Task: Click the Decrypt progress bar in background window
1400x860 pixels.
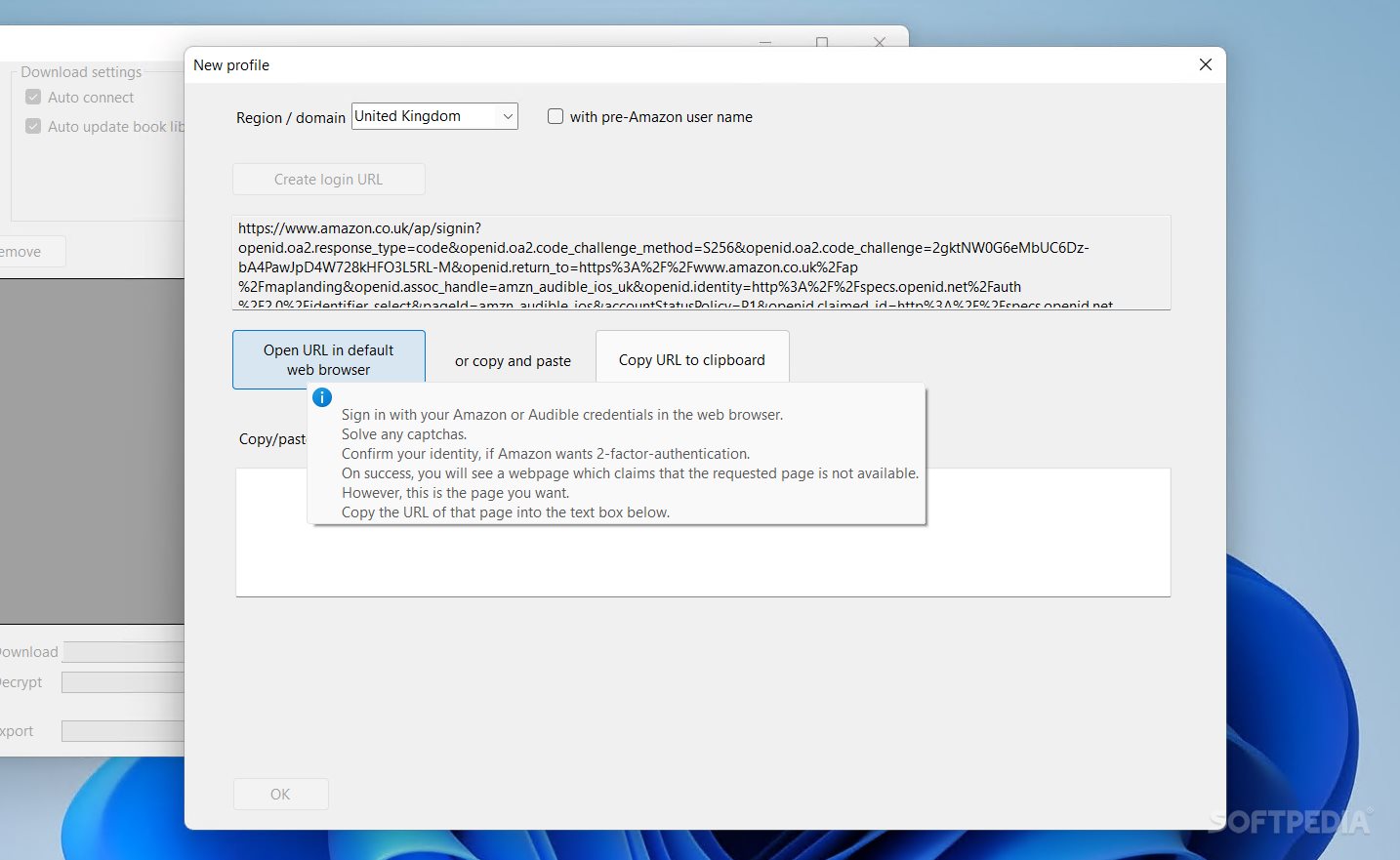Action: click(x=123, y=682)
